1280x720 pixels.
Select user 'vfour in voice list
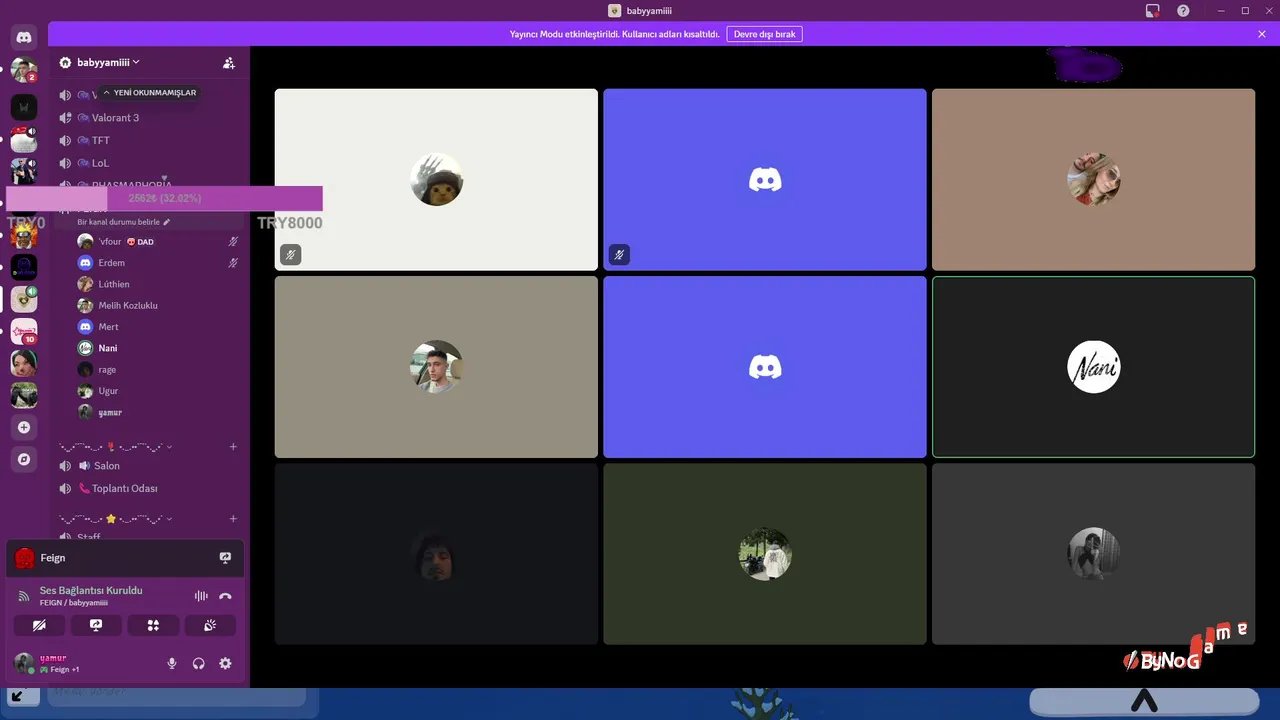click(x=159, y=242)
